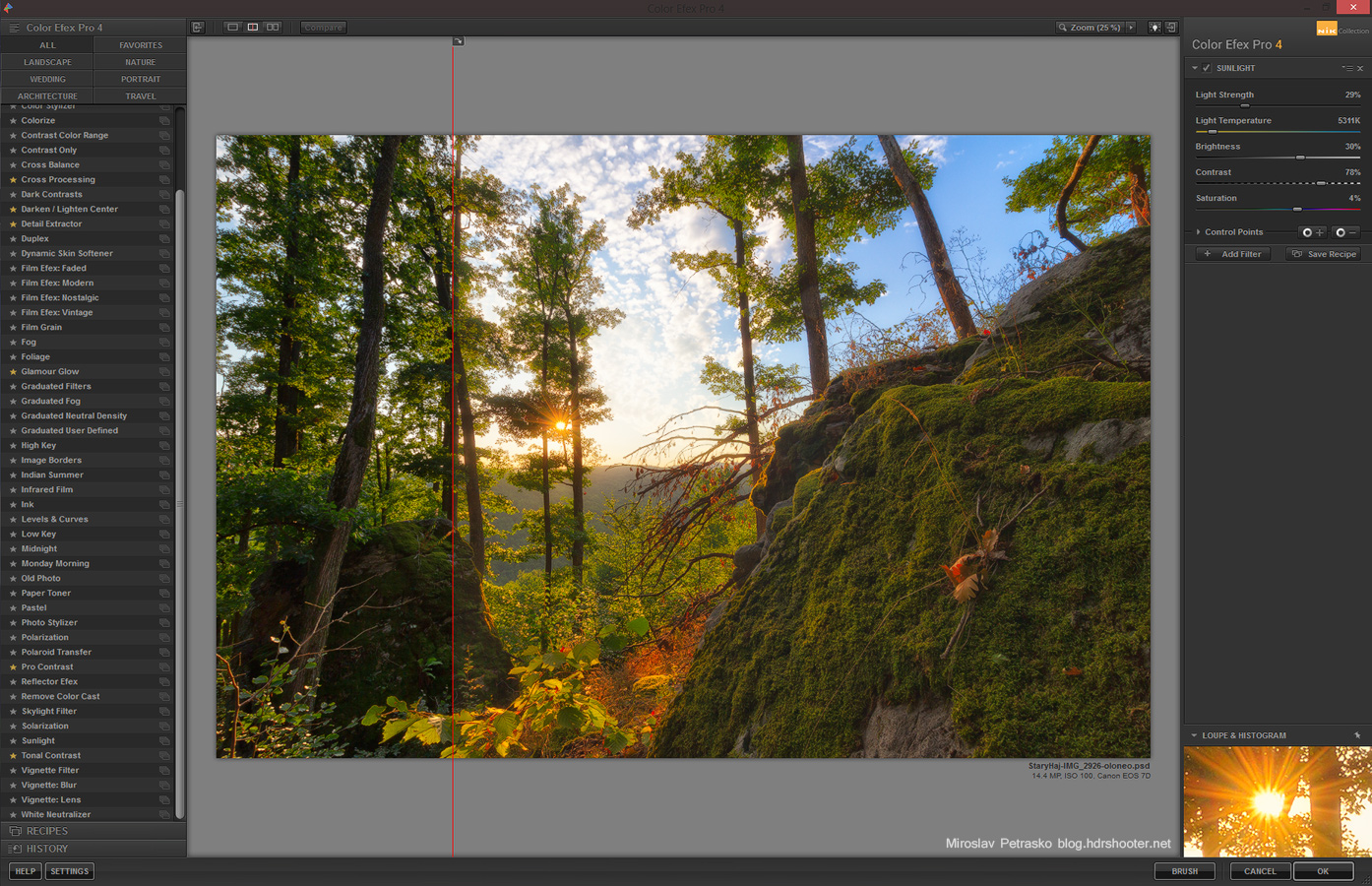This screenshot has width=1372, height=886.
Task: Switch to the Landscape category tab
Action: pos(47,62)
